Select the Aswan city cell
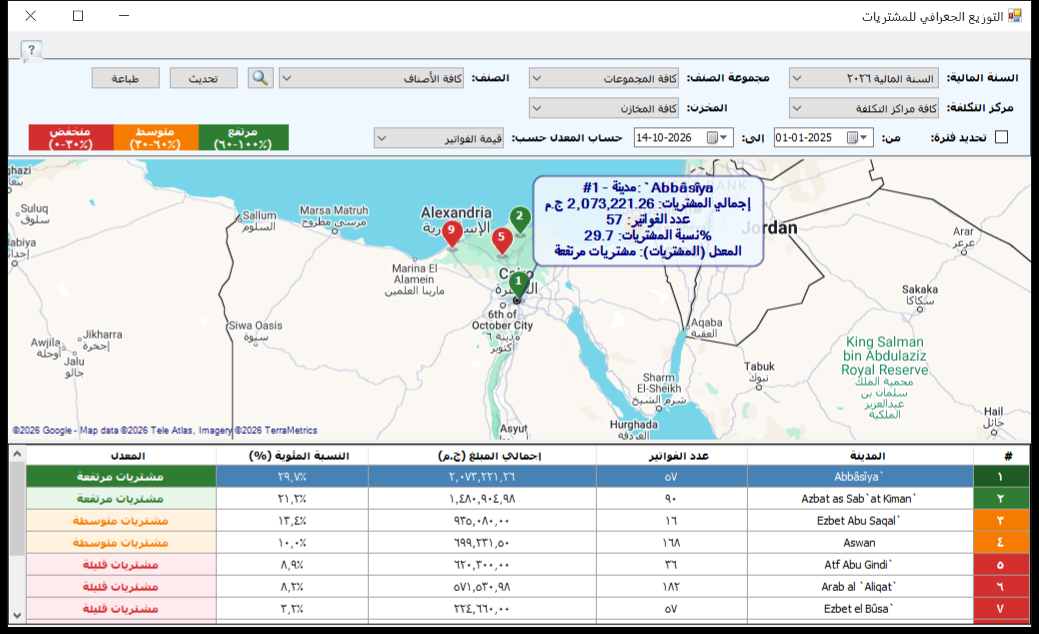The width and height of the screenshot is (1039, 634). coord(860,543)
